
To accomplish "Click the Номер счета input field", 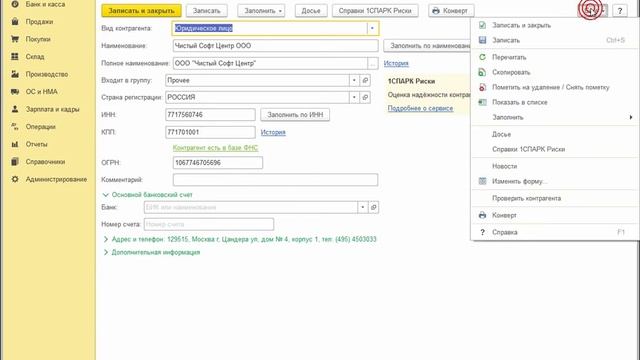I will pyautogui.click(x=209, y=224).
